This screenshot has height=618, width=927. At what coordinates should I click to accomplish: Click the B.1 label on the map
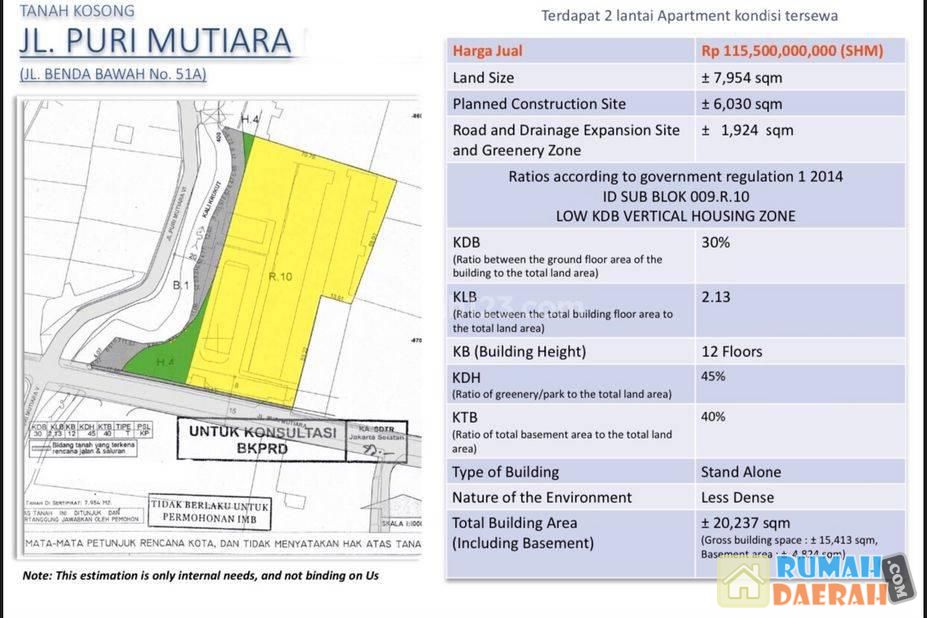click(x=181, y=286)
